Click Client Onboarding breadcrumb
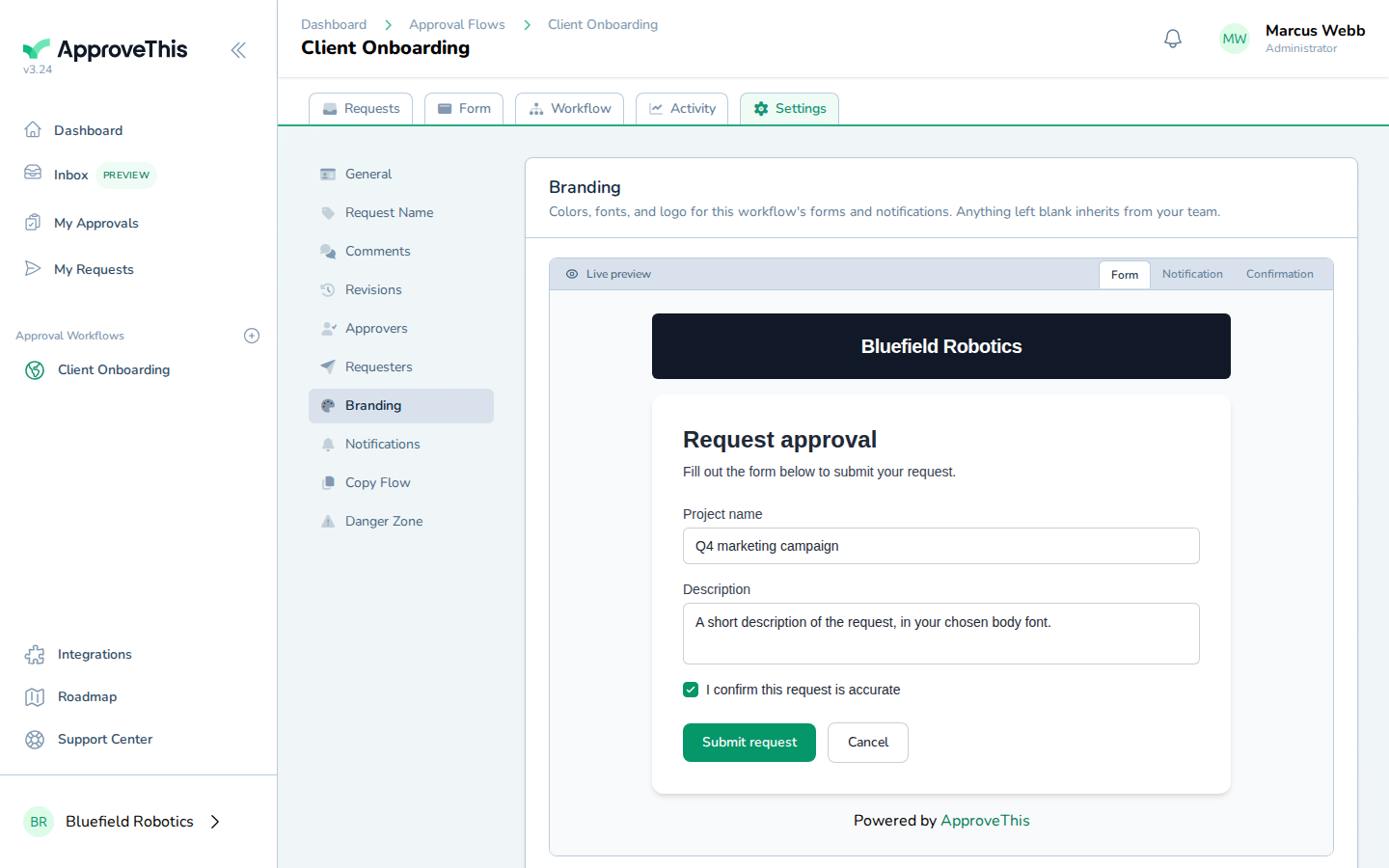 click(x=603, y=25)
